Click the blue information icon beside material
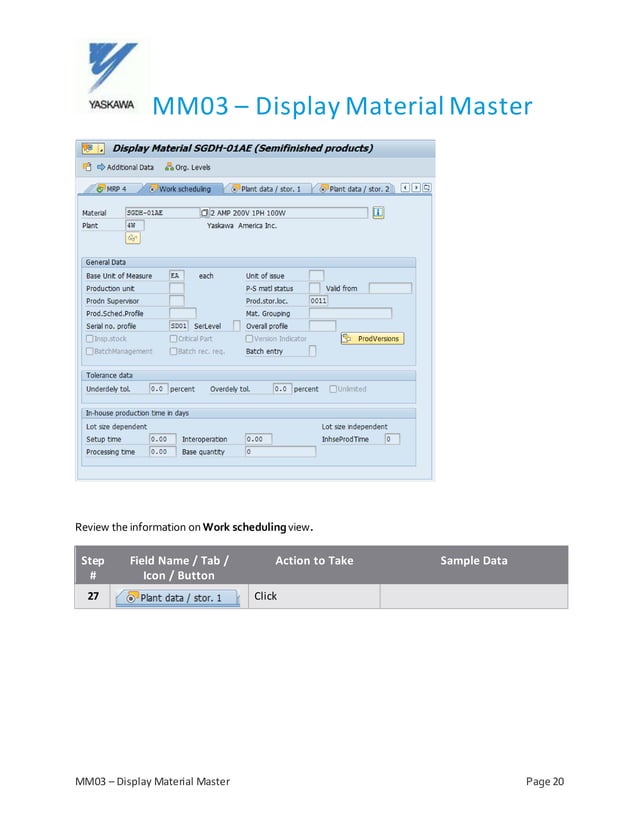This screenshot has width=638, height=826. [378, 212]
